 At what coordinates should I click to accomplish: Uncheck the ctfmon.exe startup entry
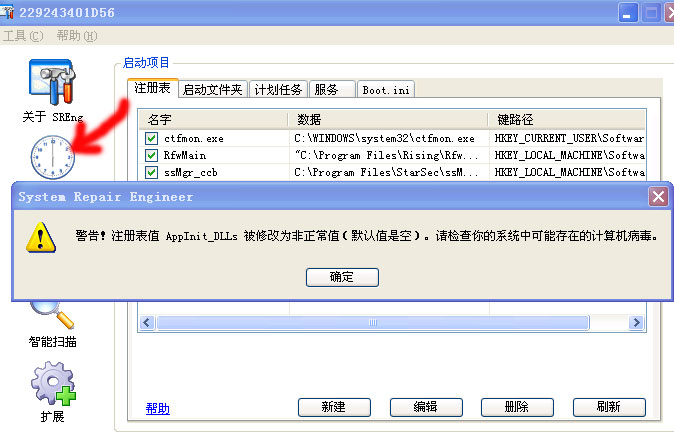pos(151,138)
